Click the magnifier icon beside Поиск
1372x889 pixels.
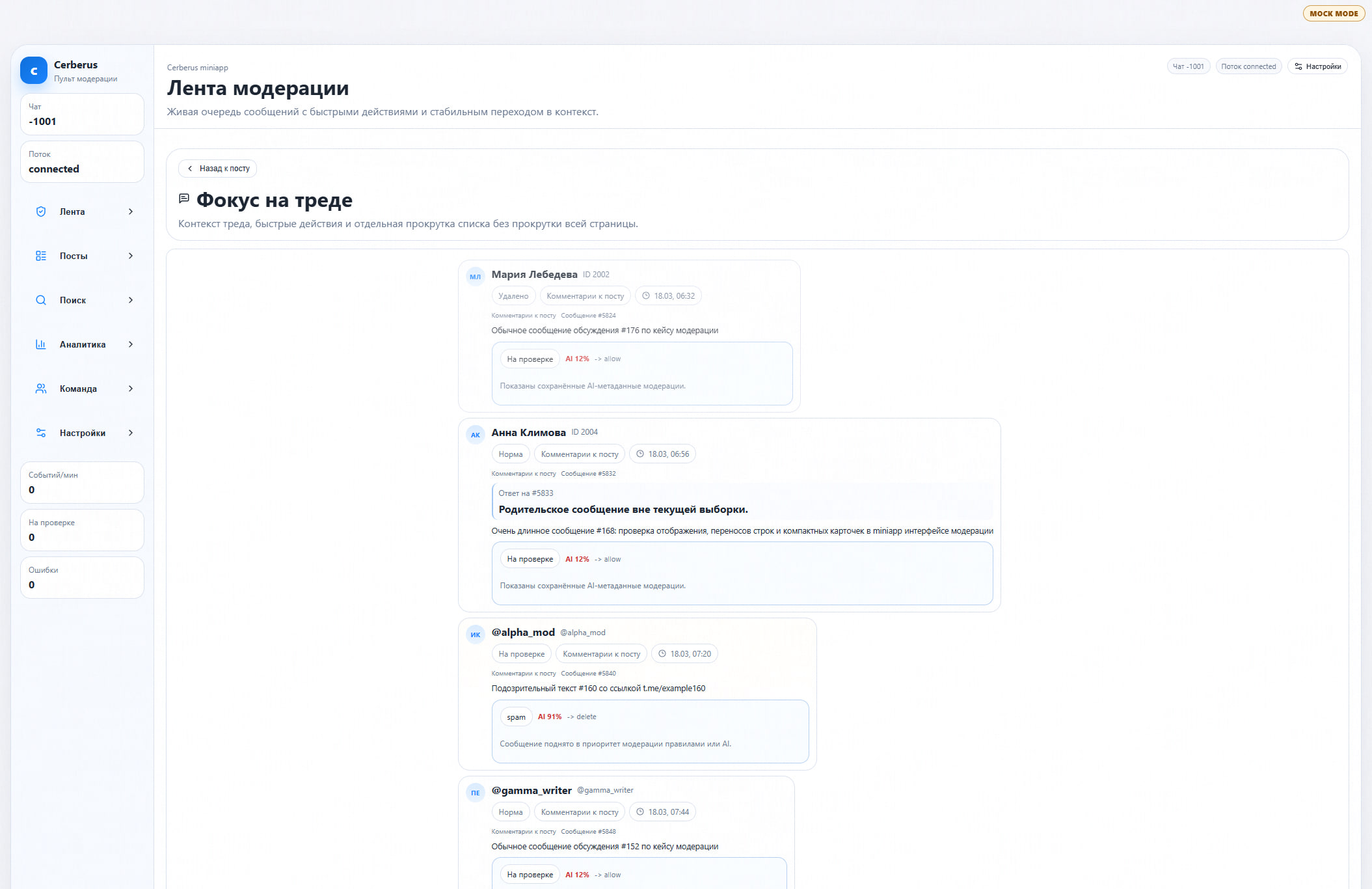tap(41, 300)
